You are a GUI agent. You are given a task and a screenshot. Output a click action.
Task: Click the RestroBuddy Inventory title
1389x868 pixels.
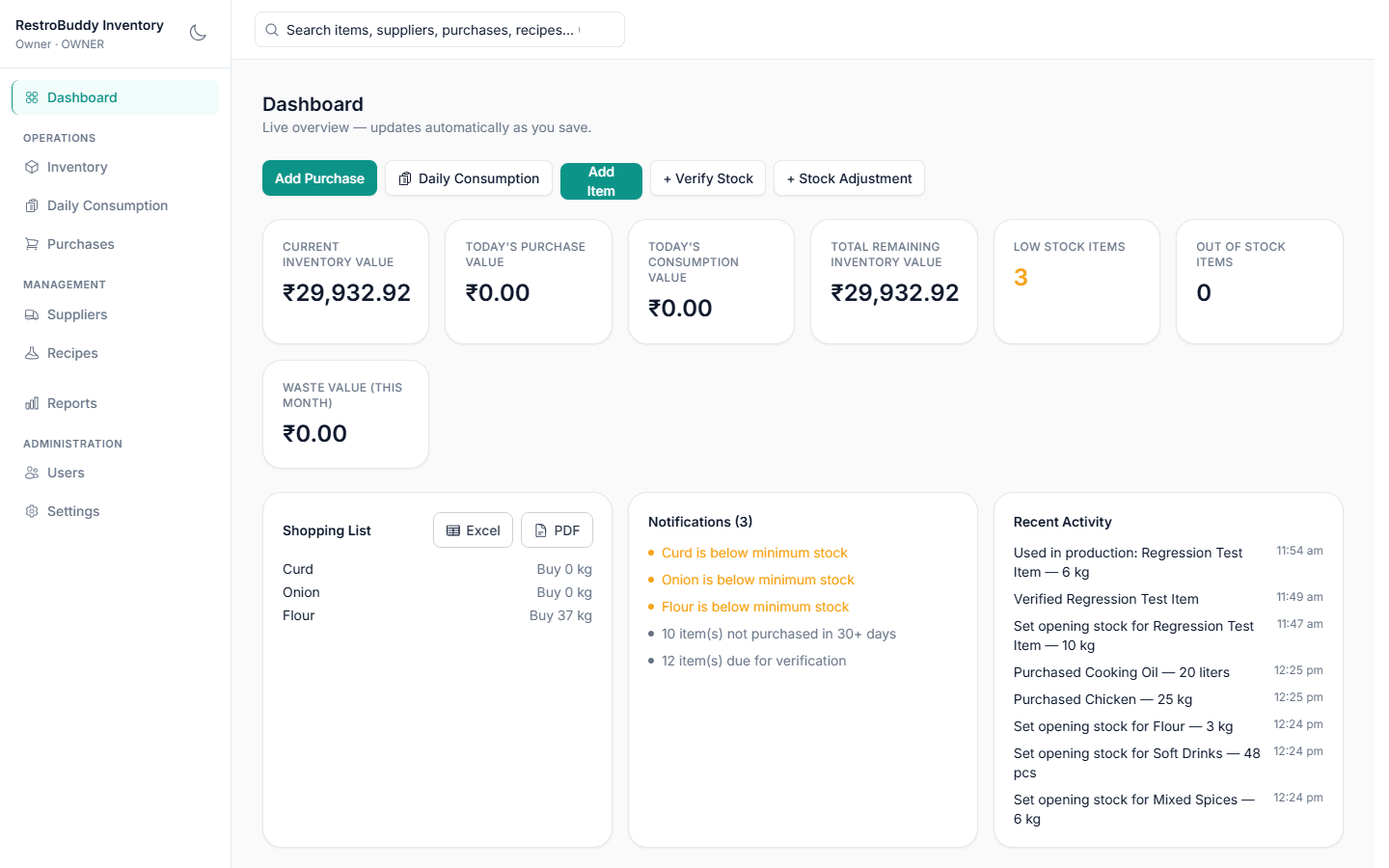(90, 25)
